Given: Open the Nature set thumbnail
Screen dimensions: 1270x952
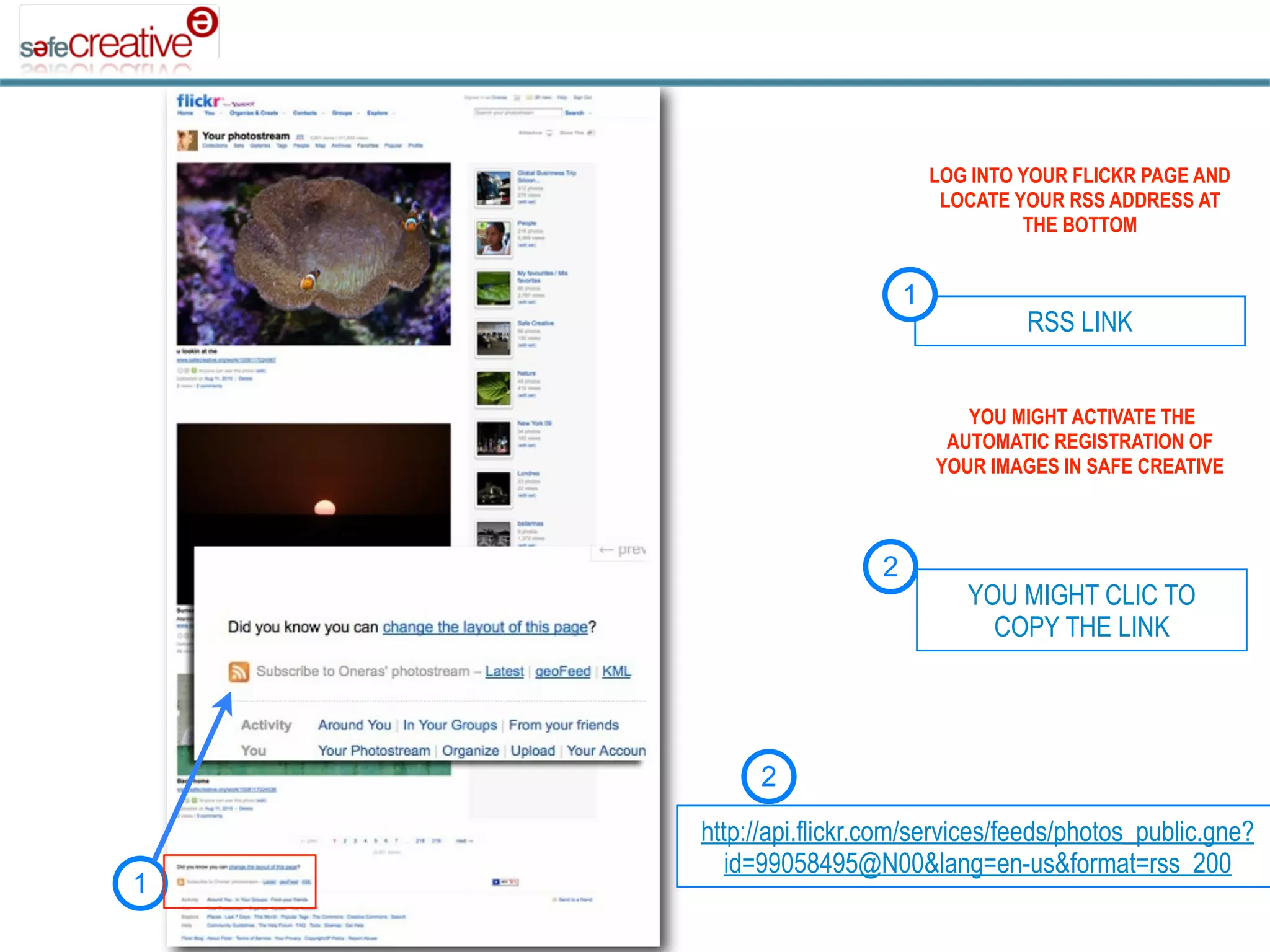Looking at the screenshot, I should coord(494,389).
